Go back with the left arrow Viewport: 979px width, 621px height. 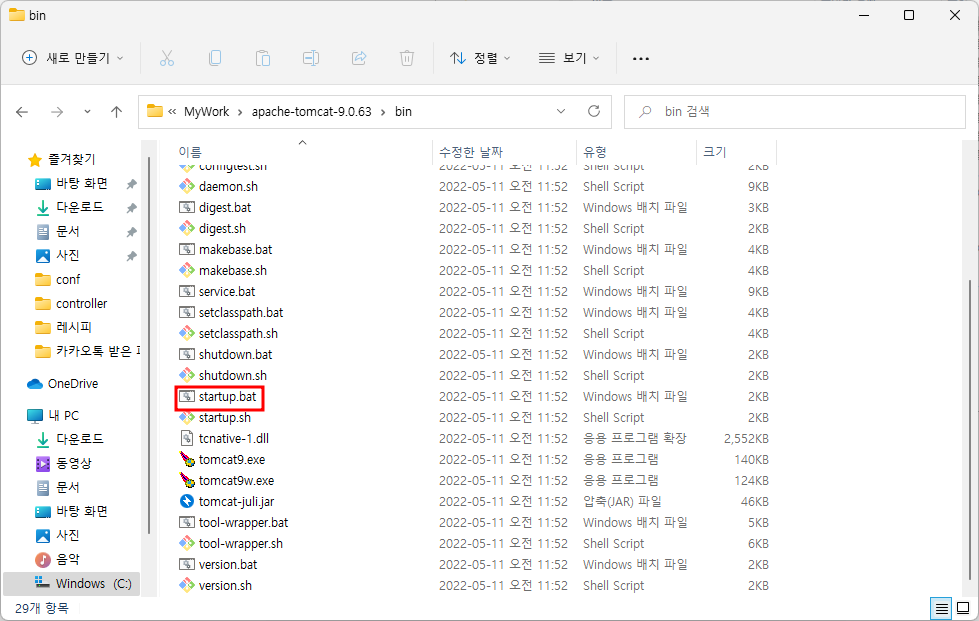coord(22,112)
